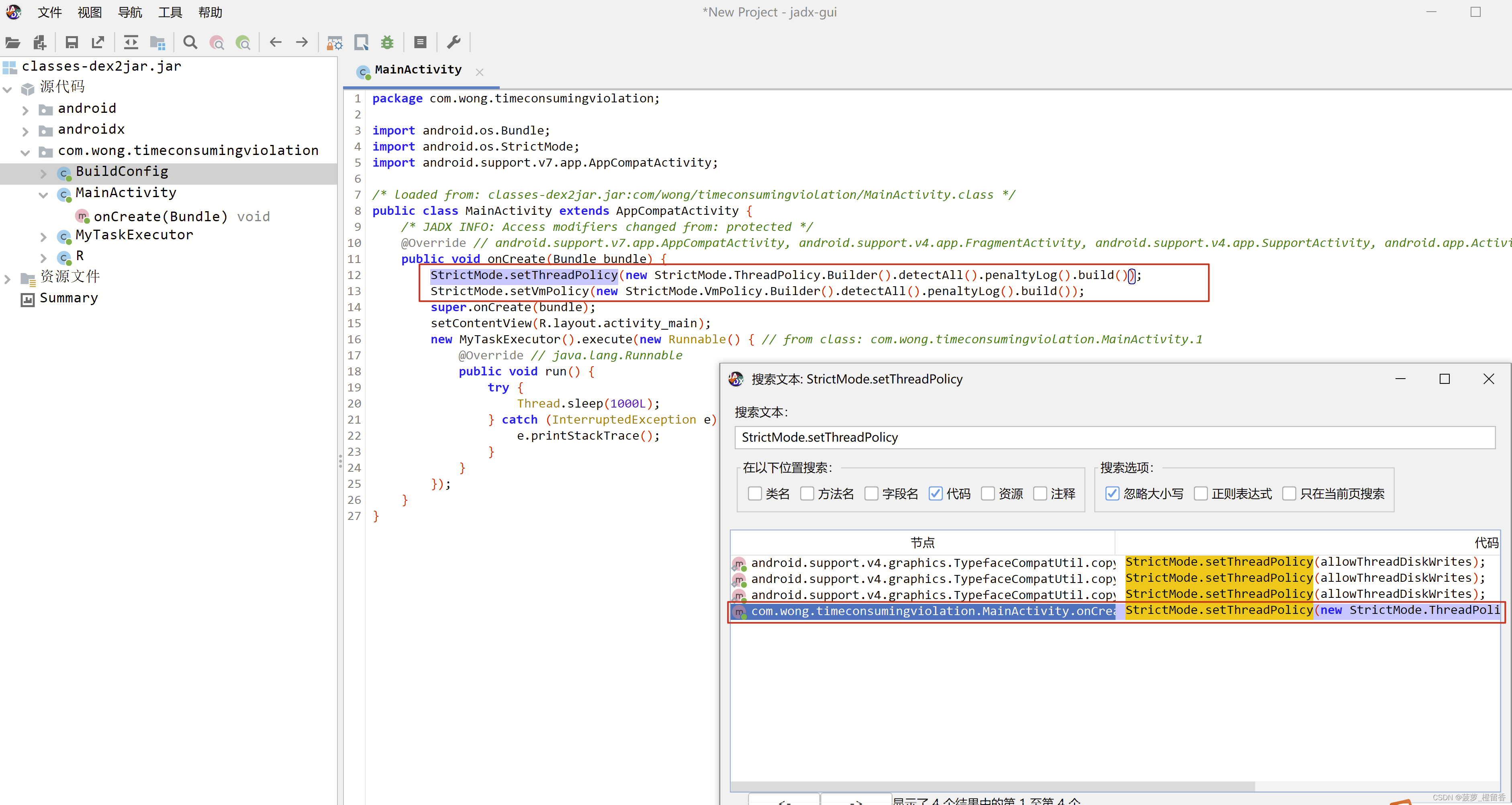Screen dimensions: 1512x805
Task: Open Preferences via the wrench icon
Action: pos(453,42)
